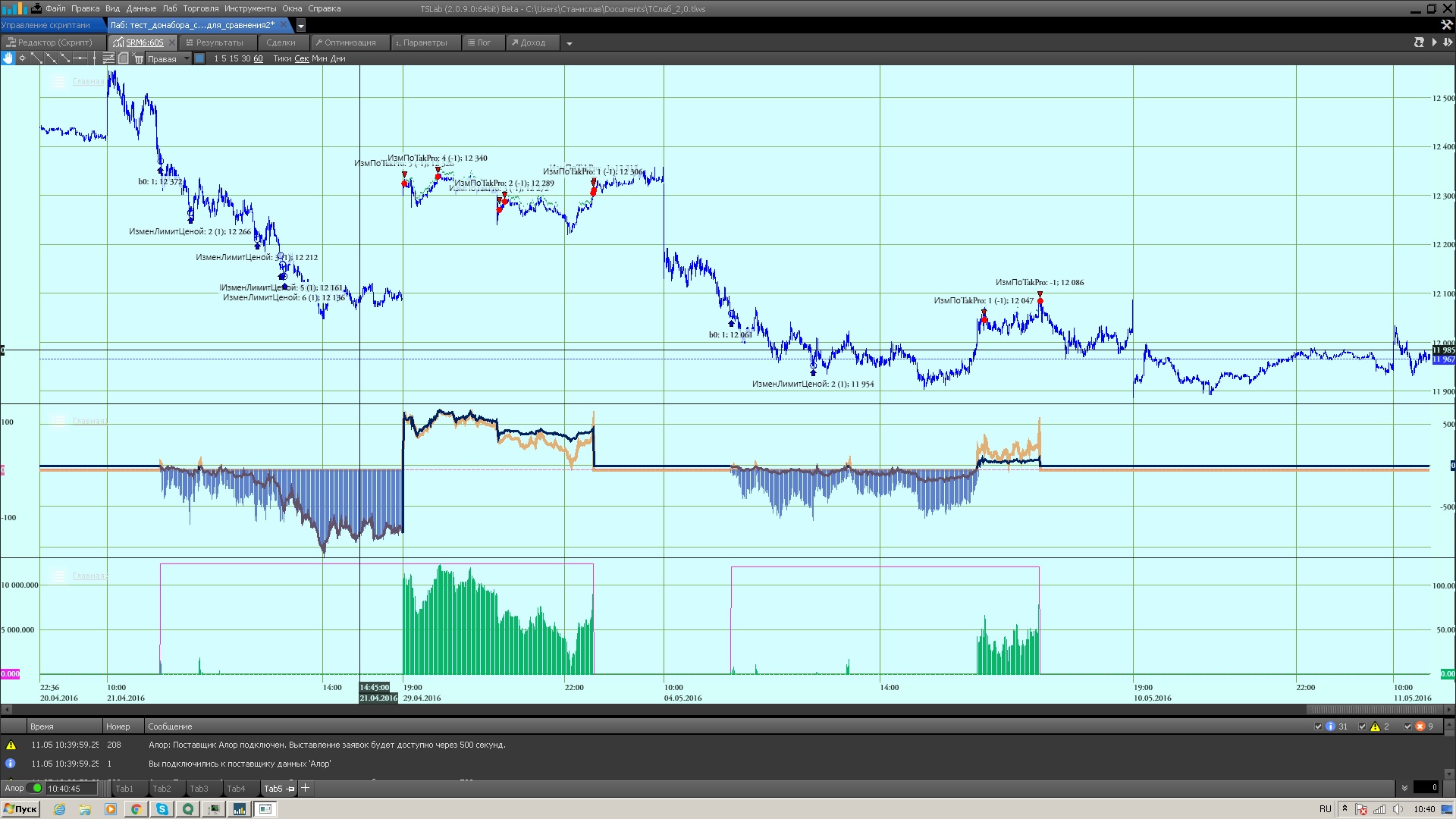Open the Правая axis dropdown
This screenshot has height=819, width=1456.
pos(187,58)
